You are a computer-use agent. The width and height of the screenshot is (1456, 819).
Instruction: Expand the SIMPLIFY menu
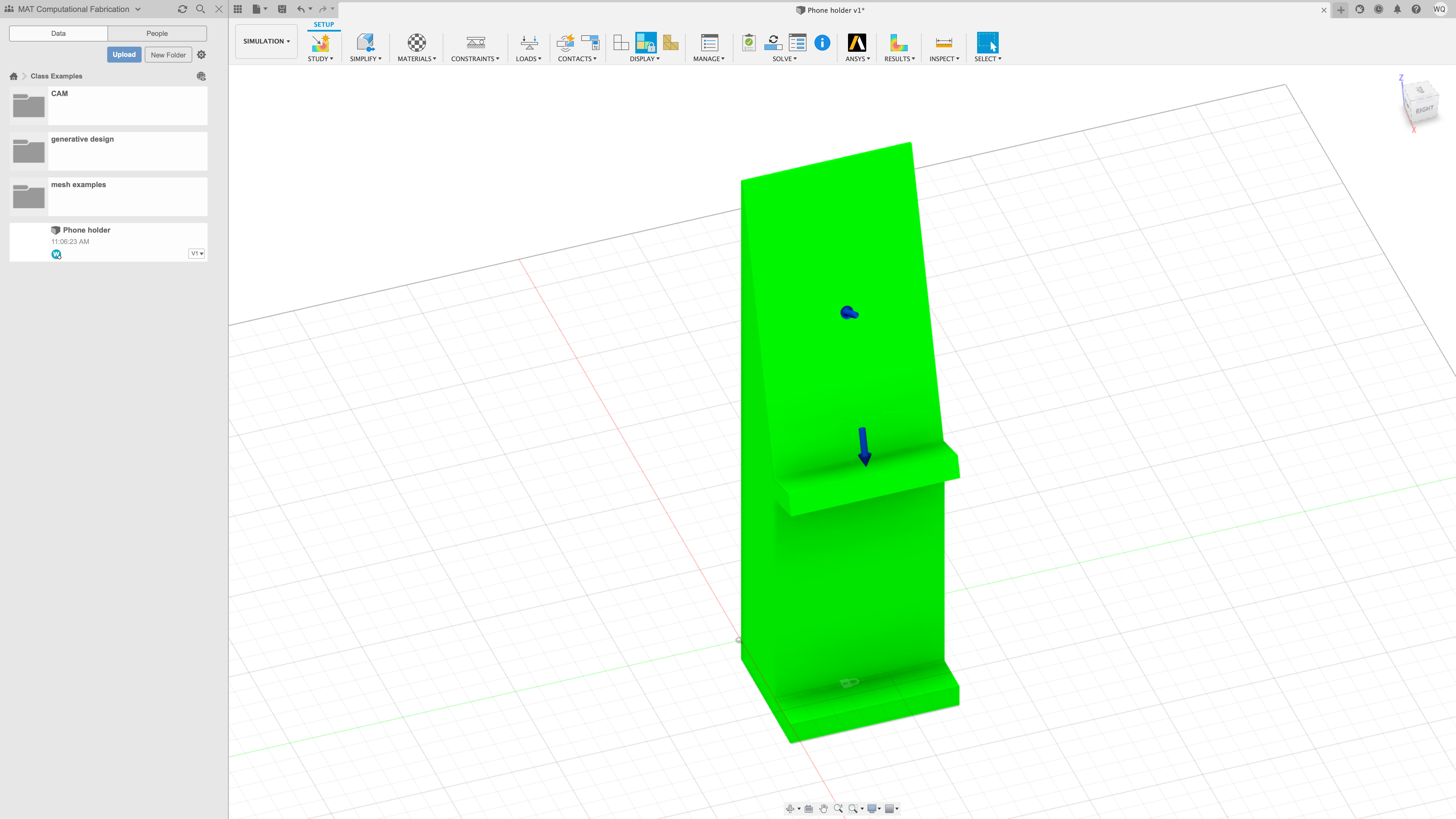click(x=366, y=59)
